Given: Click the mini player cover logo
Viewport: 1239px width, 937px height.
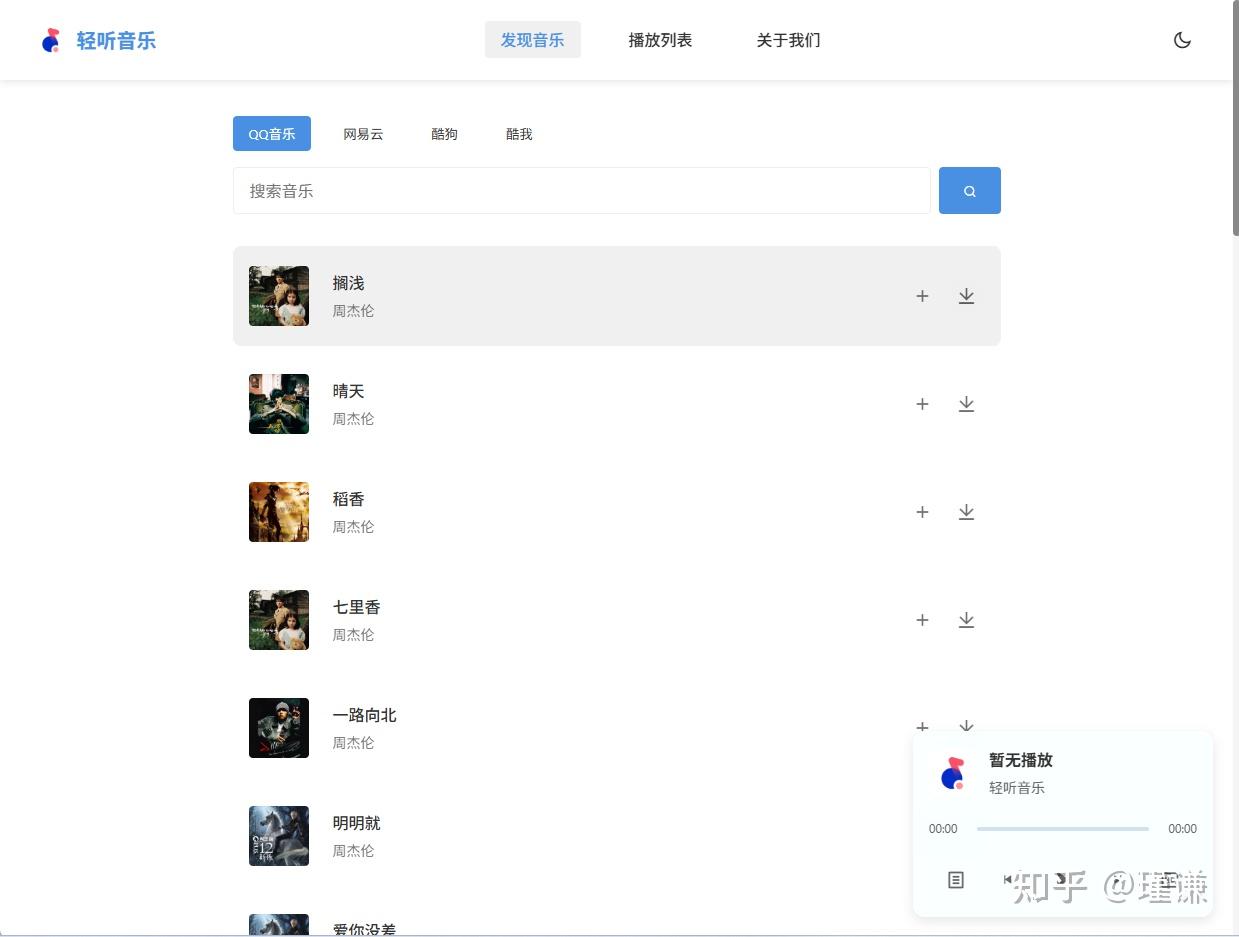Looking at the screenshot, I should click(953, 773).
